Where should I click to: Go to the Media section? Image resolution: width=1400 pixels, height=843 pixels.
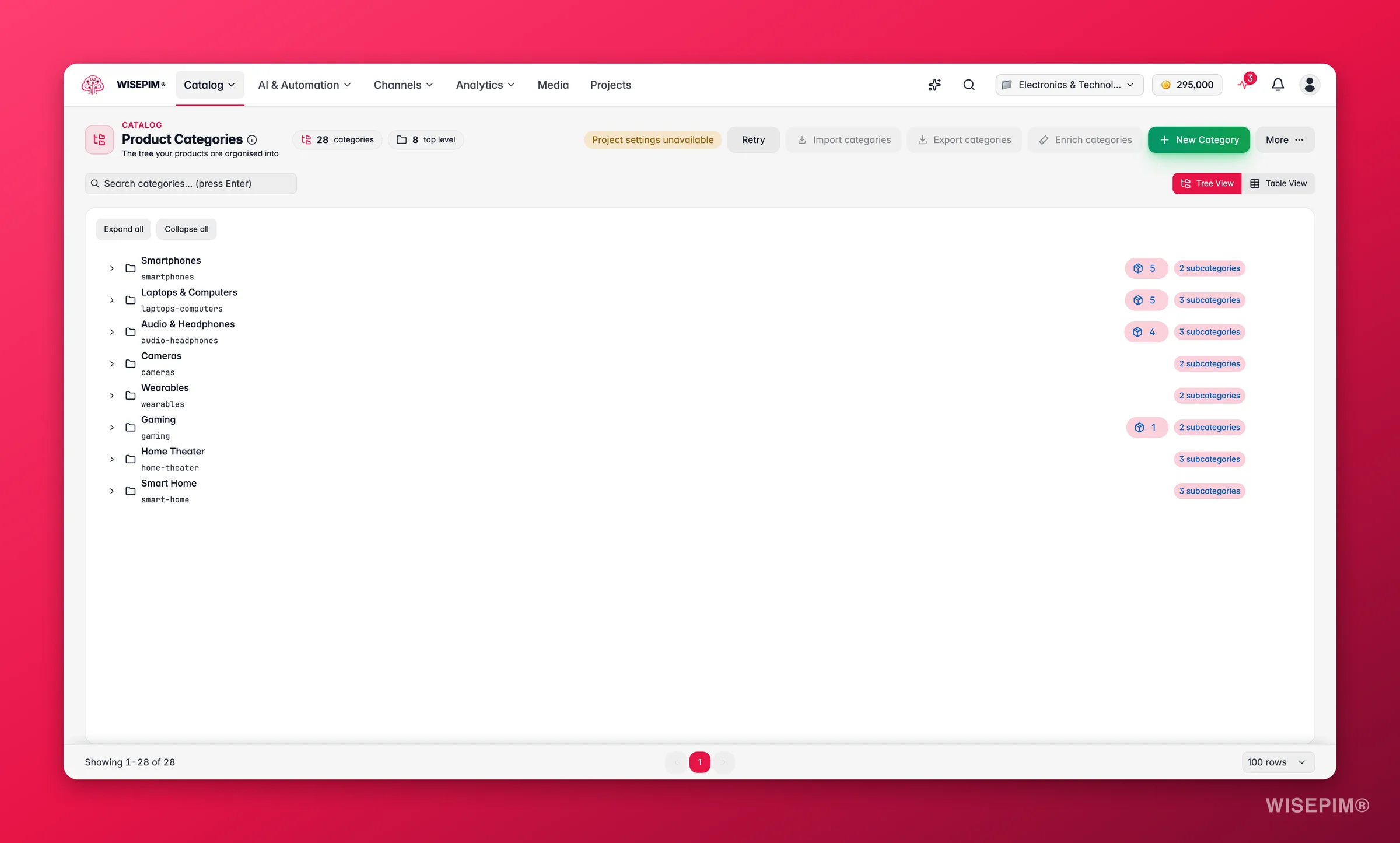(x=553, y=85)
